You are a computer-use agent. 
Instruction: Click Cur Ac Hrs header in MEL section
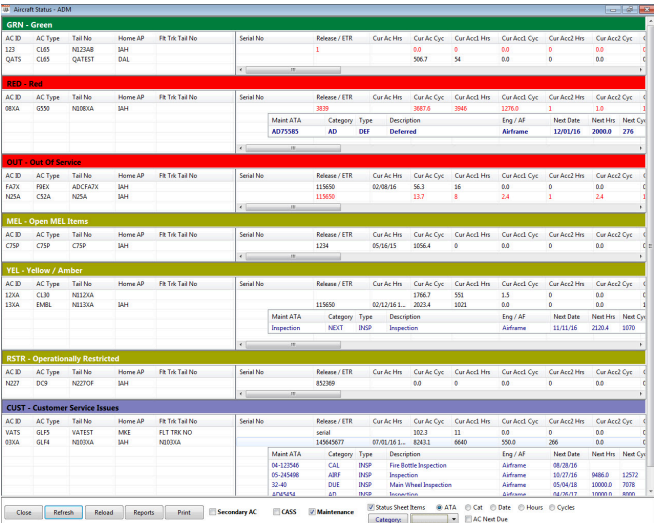pyautogui.click(x=390, y=234)
